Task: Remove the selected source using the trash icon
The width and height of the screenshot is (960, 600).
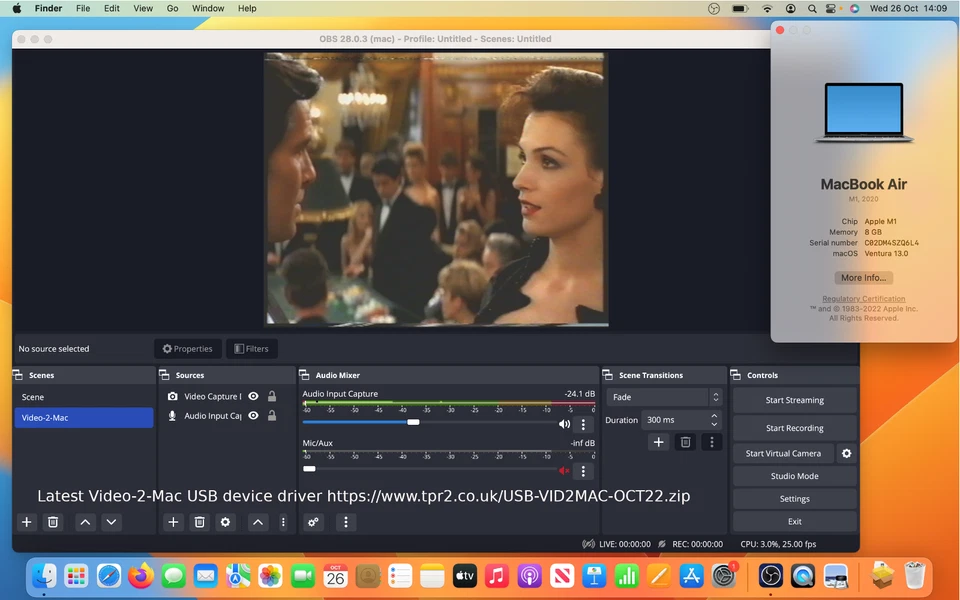Action: pos(200,521)
